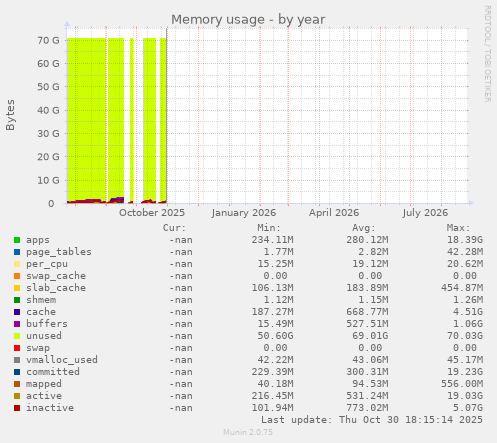Click the '70 G' axis tick label
497x443 pixels.
pyautogui.click(x=48, y=40)
